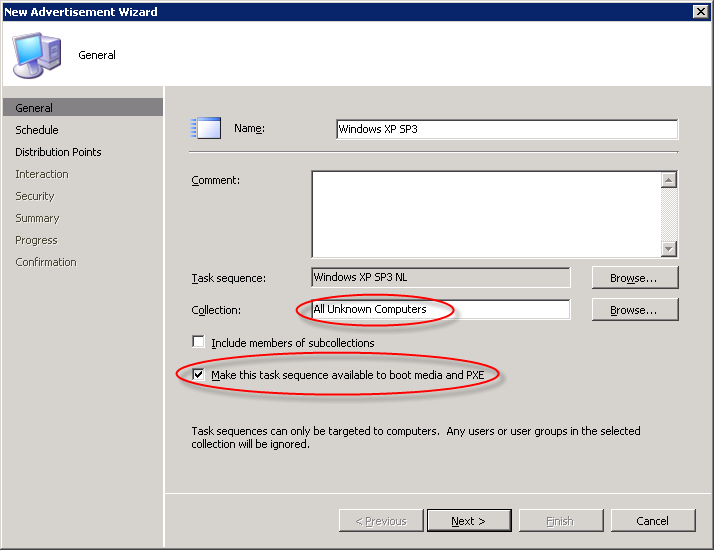Click into the Name field with Windows XP SP3
Image resolution: width=714 pixels, height=550 pixels.
pyautogui.click(x=507, y=129)
